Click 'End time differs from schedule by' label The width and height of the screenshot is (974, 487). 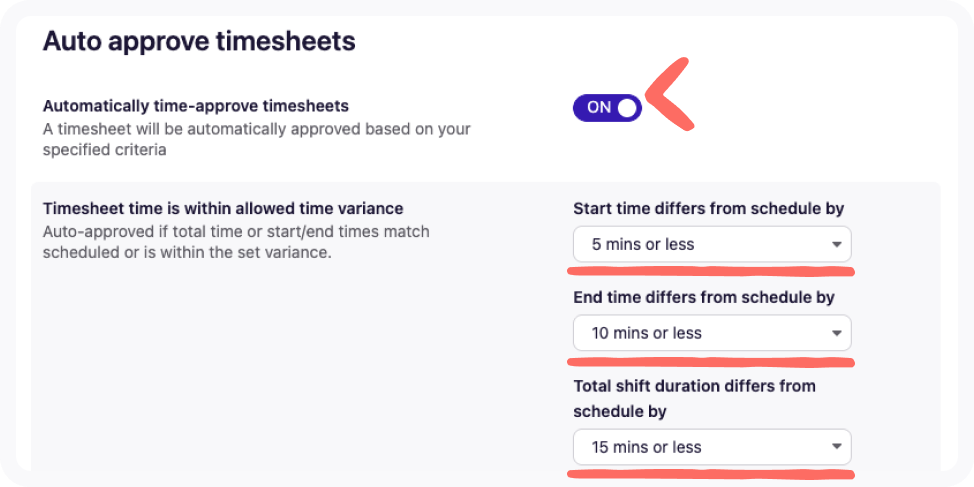pyautogui.click(x=703, y=297)
